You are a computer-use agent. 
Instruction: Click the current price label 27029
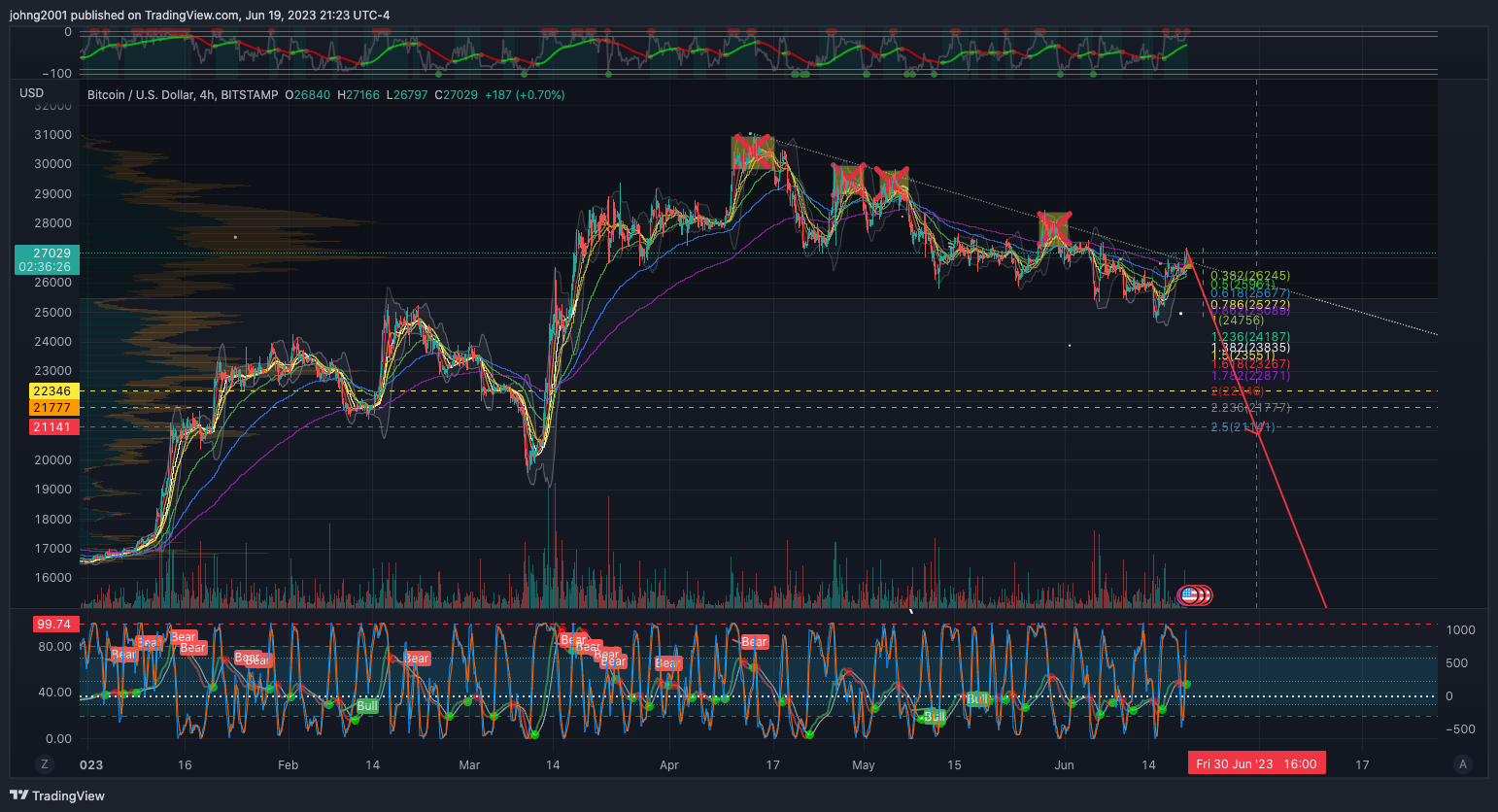point(51,253)
